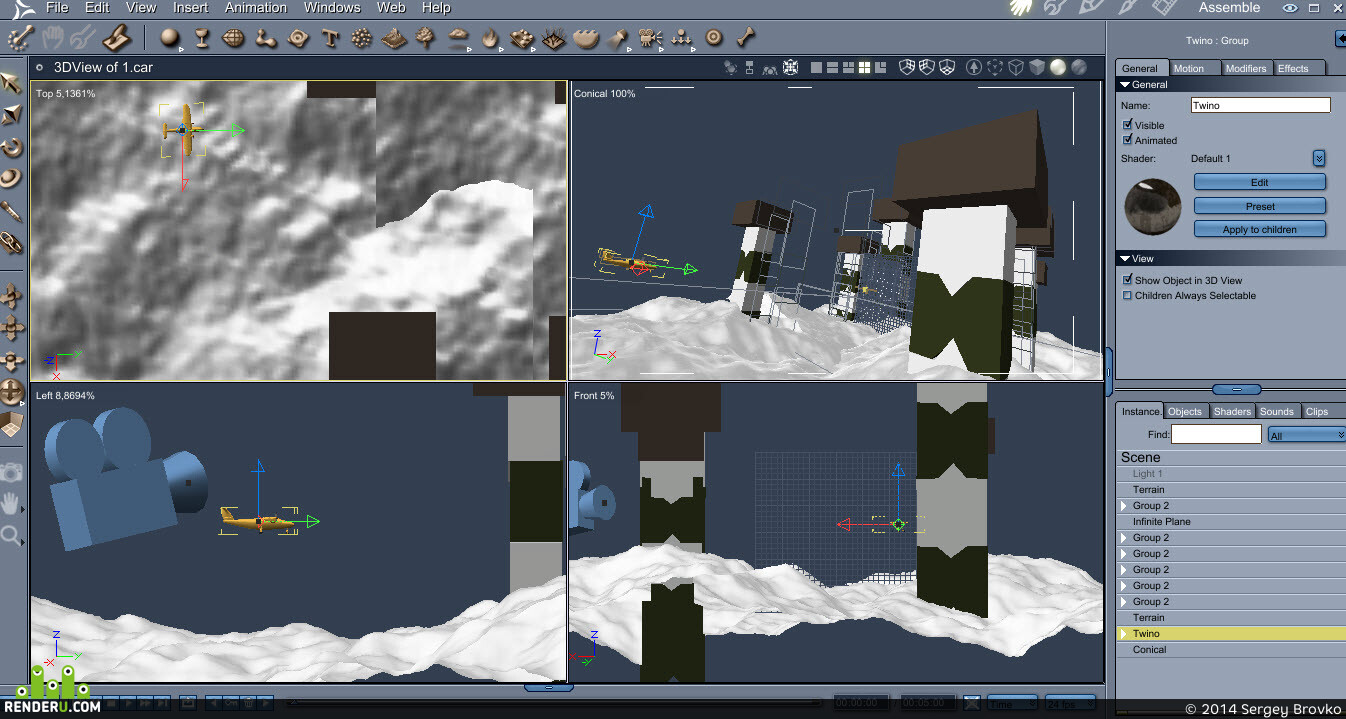The height and width of the screenshot is (719, 1346).
Task: Click the Preset button
Action: click(1260, 206)
